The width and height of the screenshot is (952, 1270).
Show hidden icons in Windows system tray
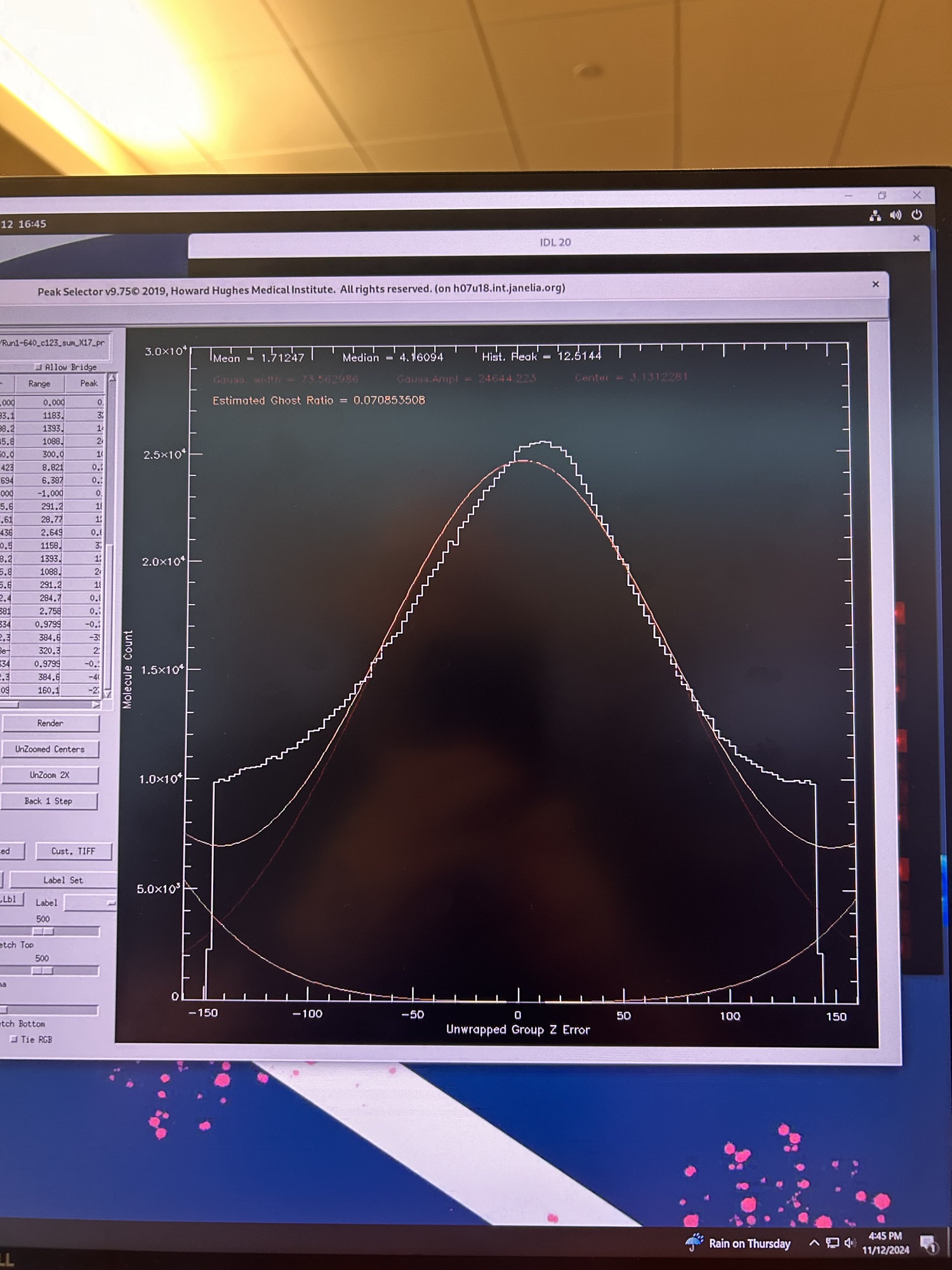click(814, 1243)
